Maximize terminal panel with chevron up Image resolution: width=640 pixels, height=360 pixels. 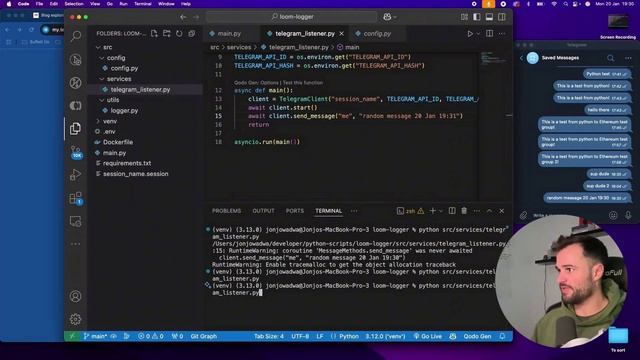coord(489,211)
